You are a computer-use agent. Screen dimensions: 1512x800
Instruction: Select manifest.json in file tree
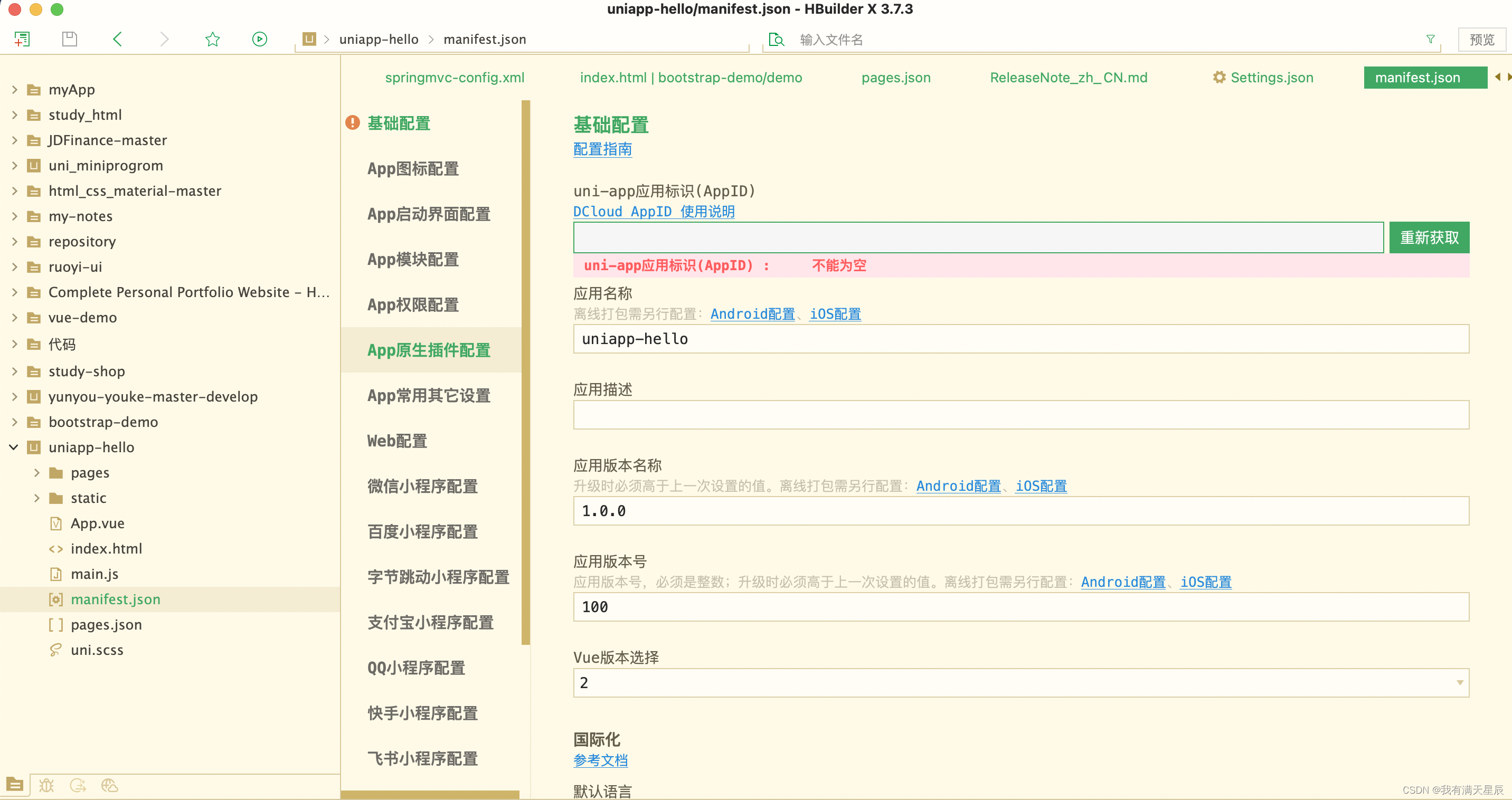(x=115, y=599)
